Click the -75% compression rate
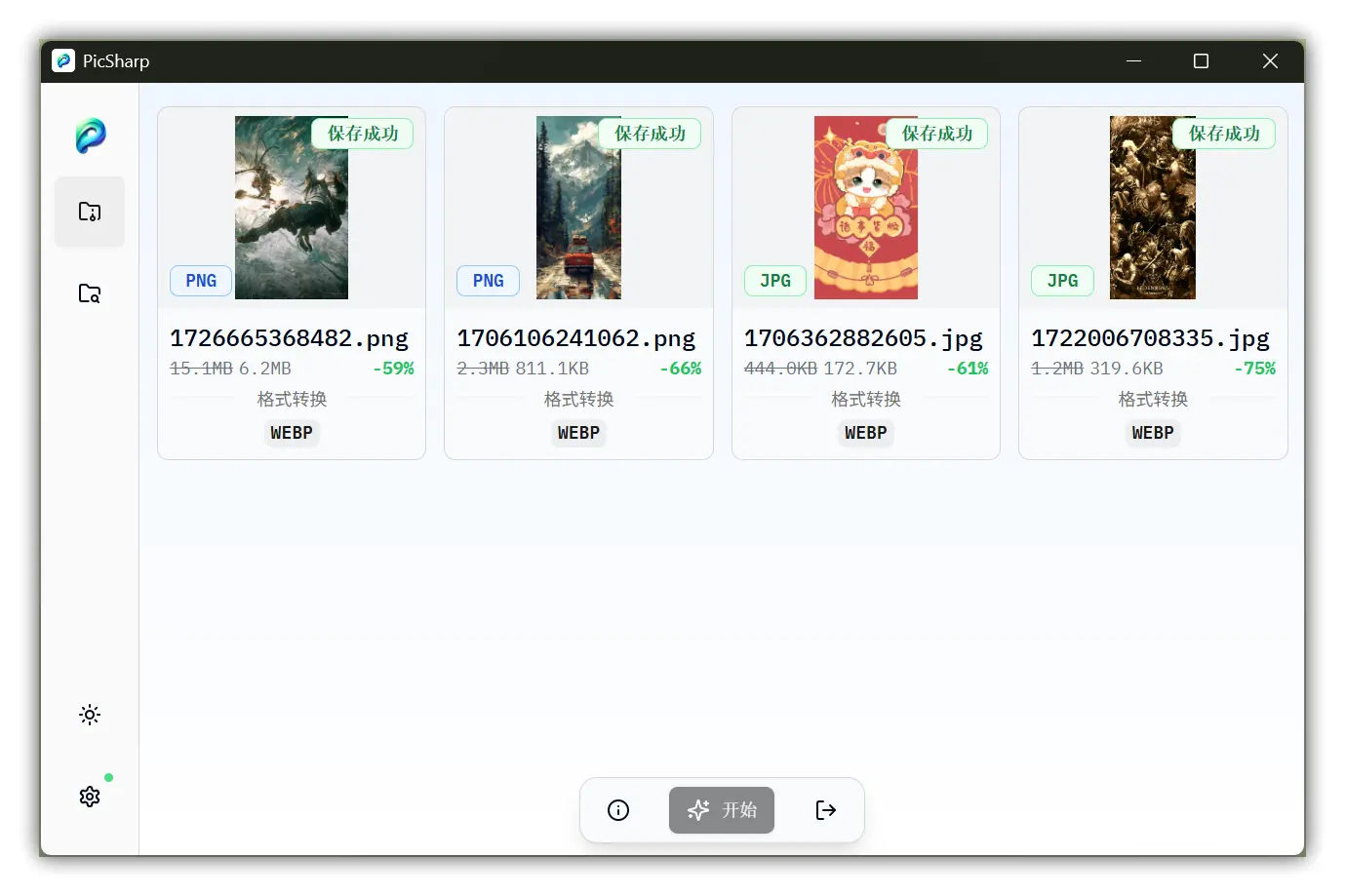Viewport: 1345px width, 896px height. (1254, 369)
